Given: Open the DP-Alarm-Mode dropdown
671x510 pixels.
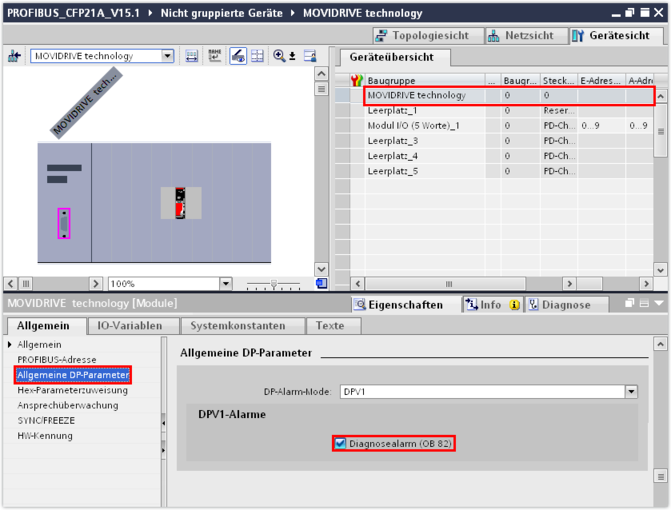Looking at the screenshot, I should pos(630,392).
